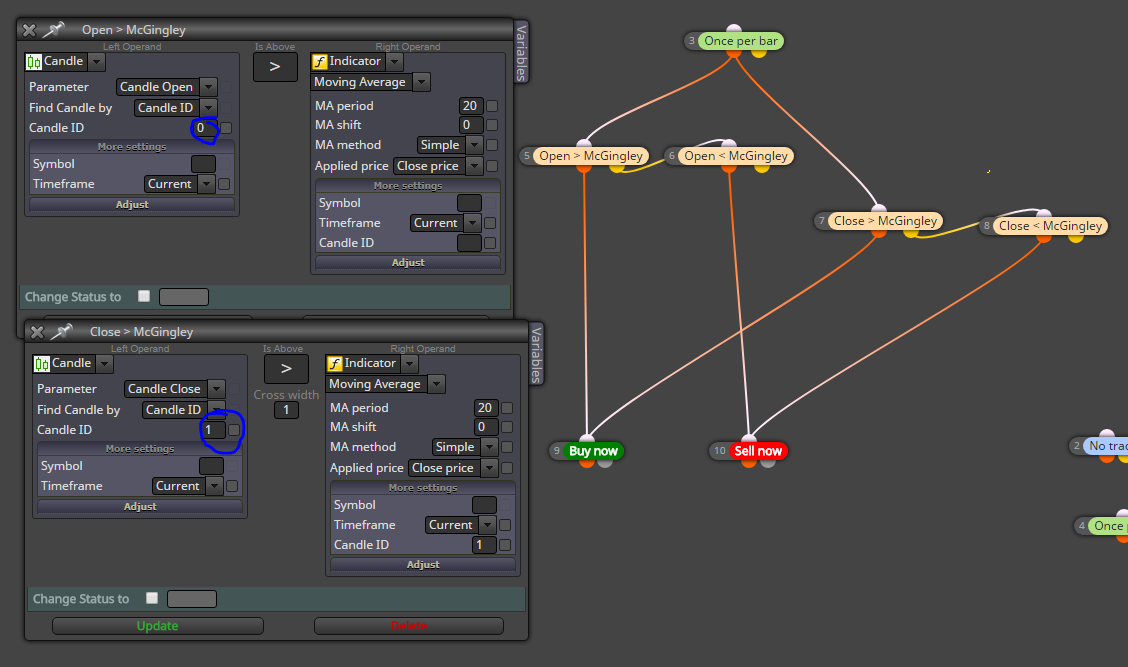The height and width of the screenshot is (667, 1128).
Task: Select node 8 Close < McGingley
Action: pos(1050,226)
